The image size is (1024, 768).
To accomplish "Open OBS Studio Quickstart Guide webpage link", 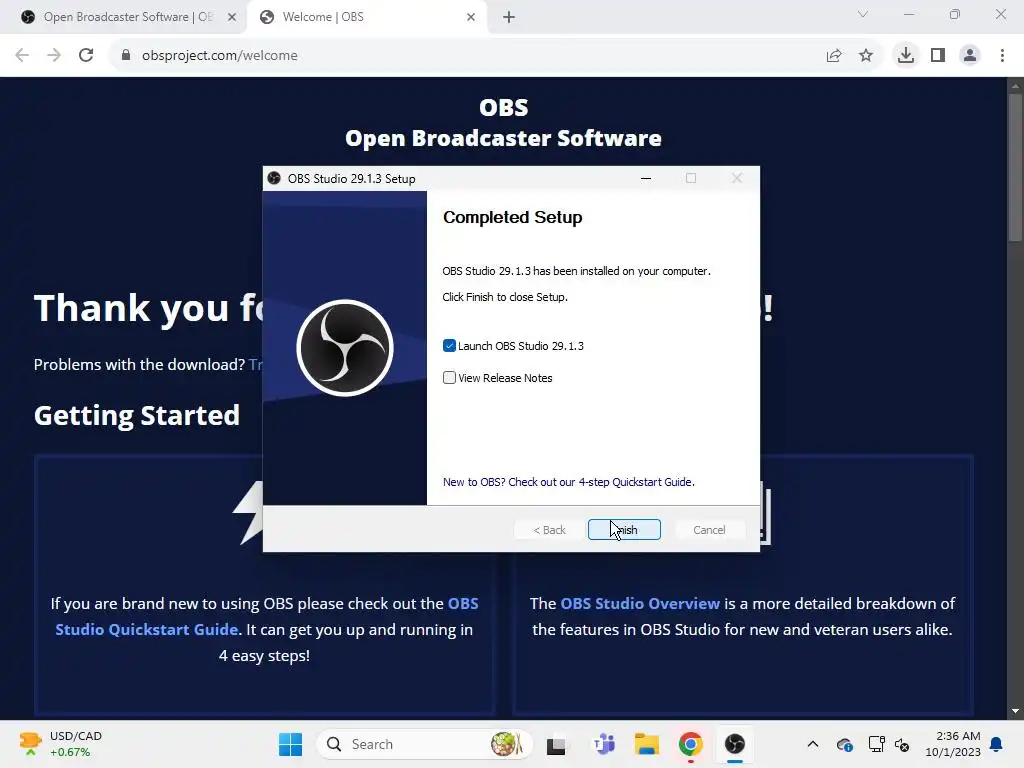I will (x=266, y=616).
